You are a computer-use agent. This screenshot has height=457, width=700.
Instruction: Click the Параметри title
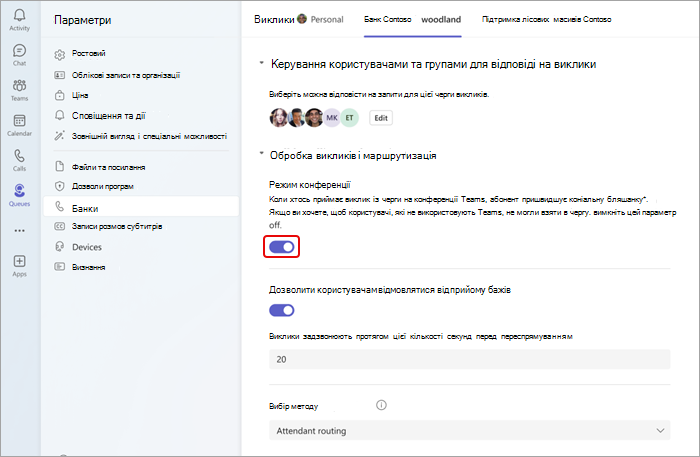tap(83, 20)
